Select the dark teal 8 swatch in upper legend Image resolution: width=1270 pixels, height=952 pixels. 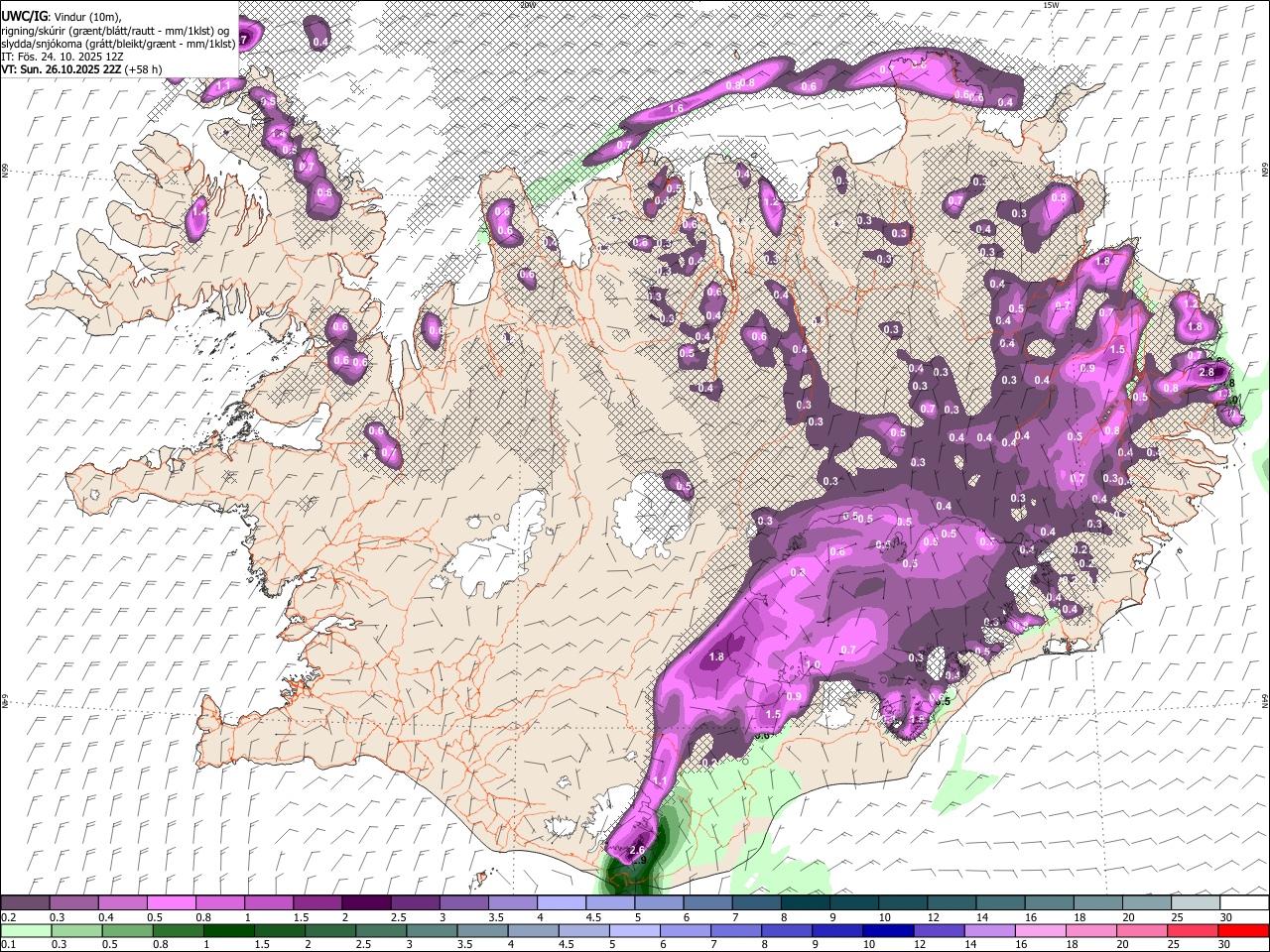805,903
